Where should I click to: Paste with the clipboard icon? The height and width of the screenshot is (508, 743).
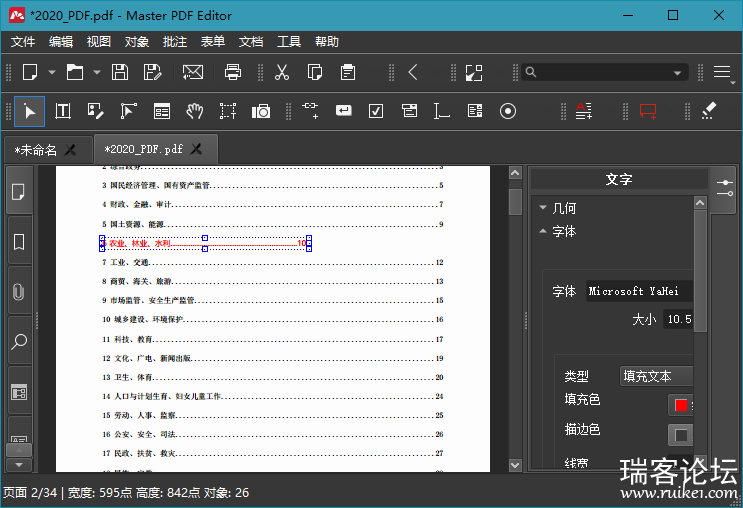point(348,73)
